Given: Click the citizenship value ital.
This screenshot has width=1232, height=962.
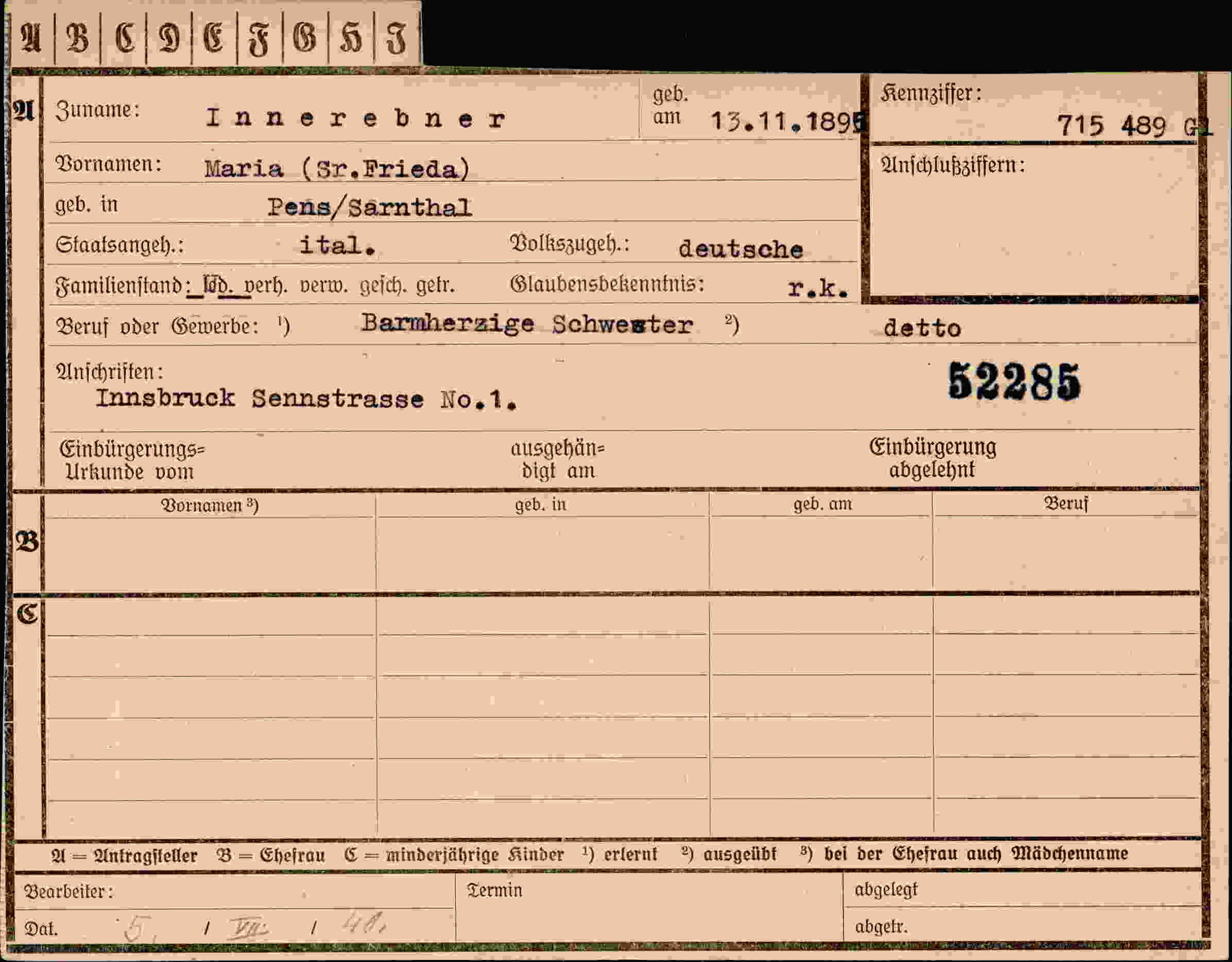Looking at the screenshot, I should click(337, 245).
